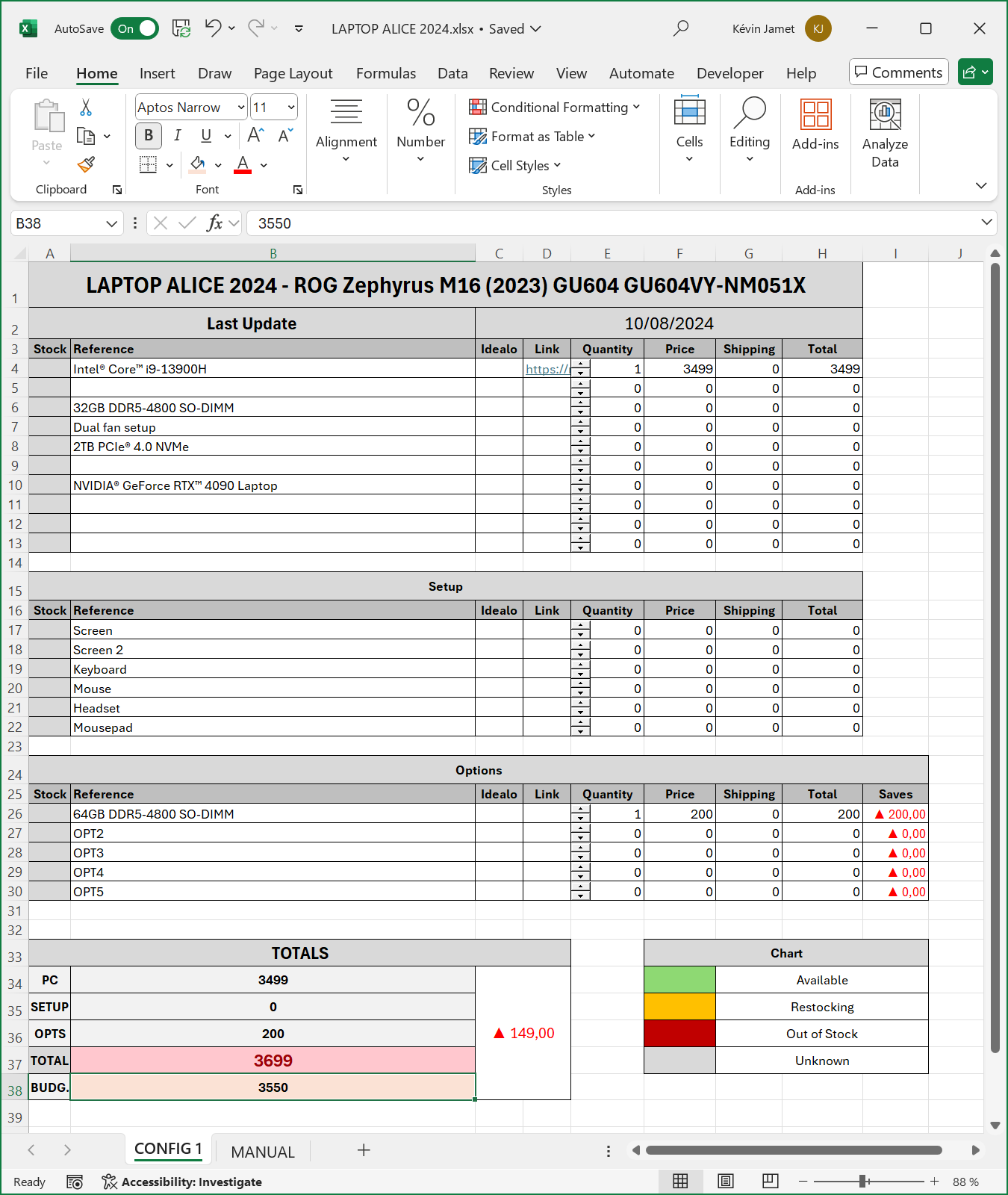Toggle Bold formatting button

pos(149,135)
